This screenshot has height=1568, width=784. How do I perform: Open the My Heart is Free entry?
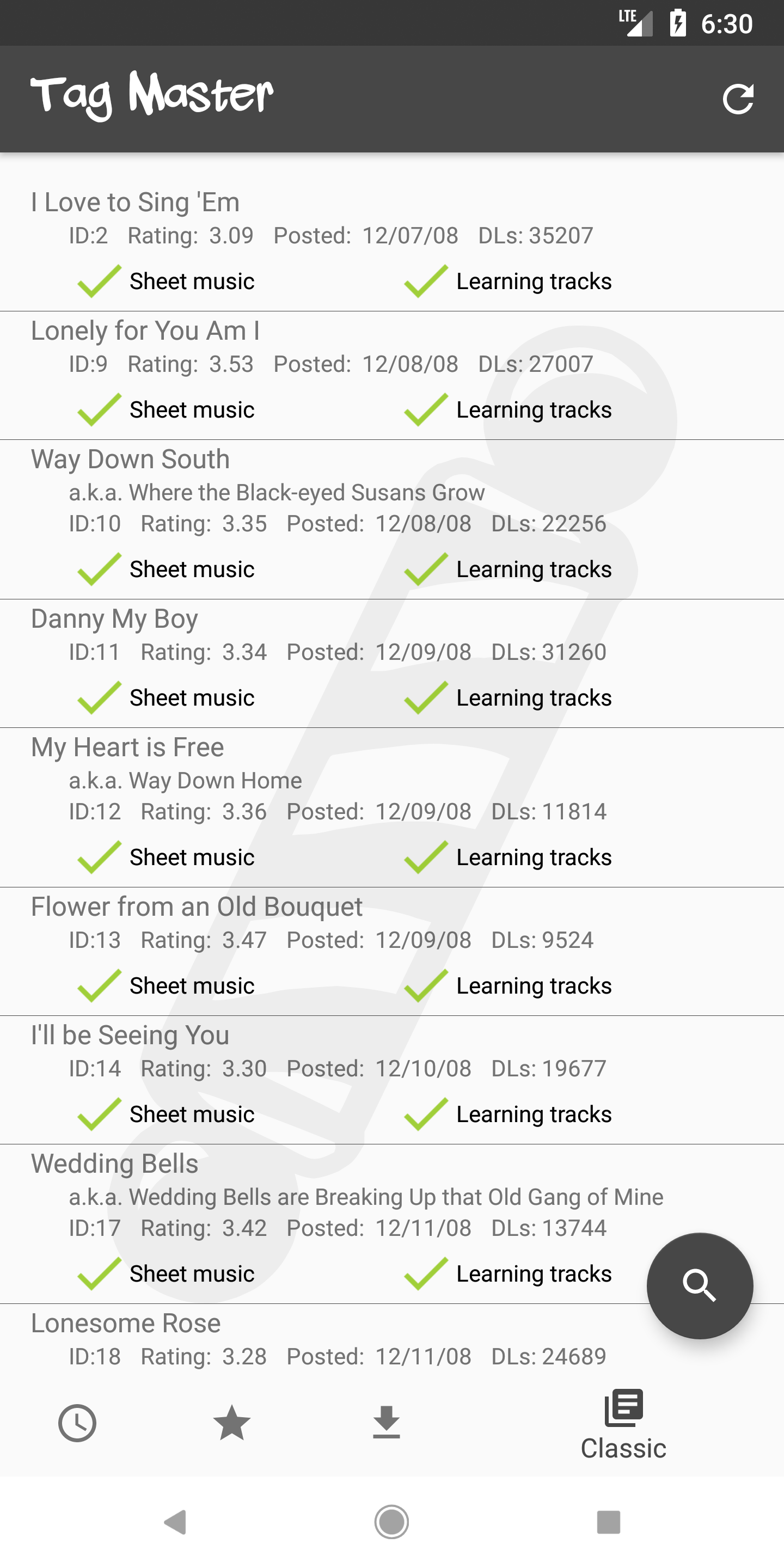point(127,748)
